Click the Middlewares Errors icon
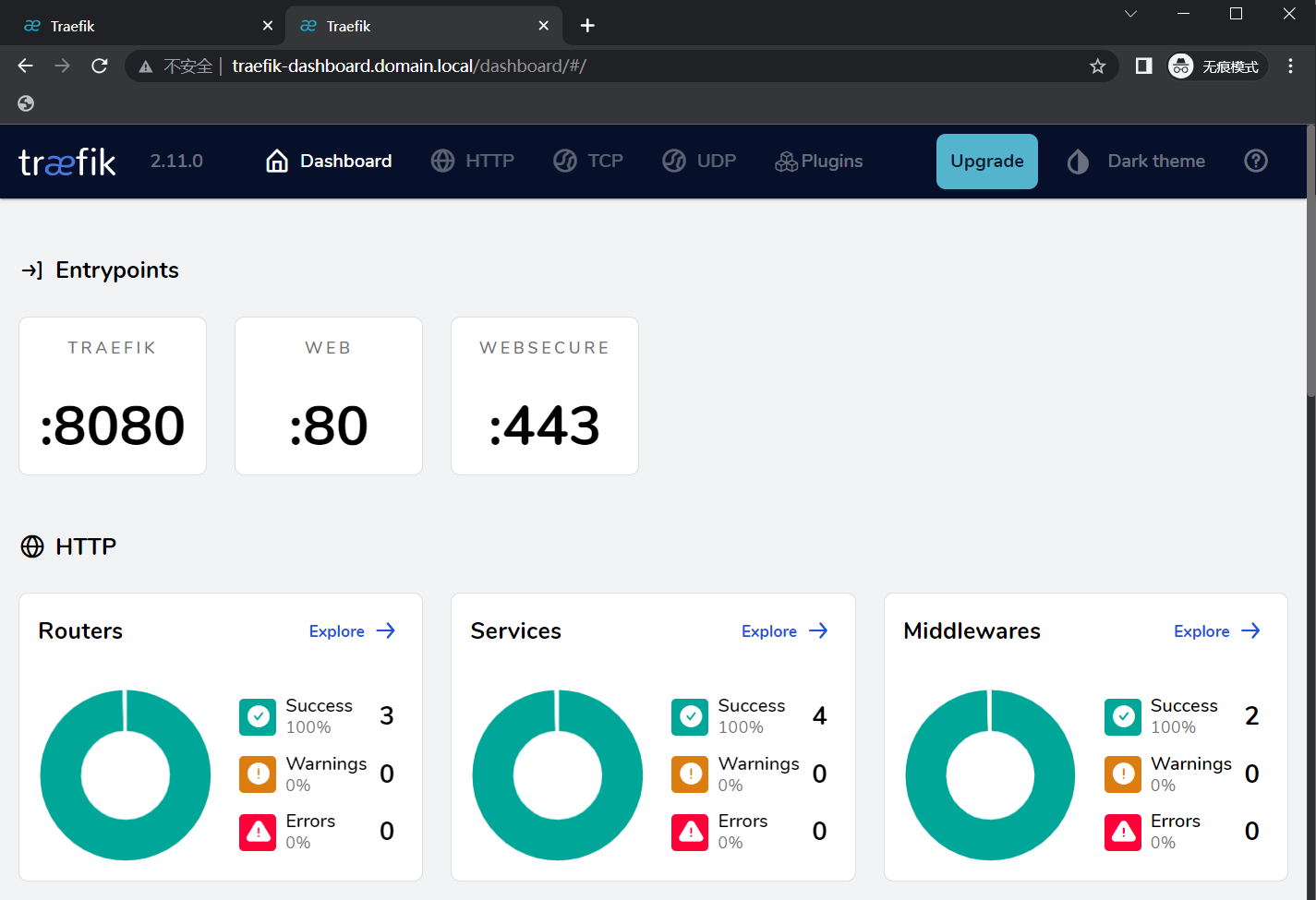Viewport: 1316px width, 900px height. pyautogui.click(x=1123, y=832)
